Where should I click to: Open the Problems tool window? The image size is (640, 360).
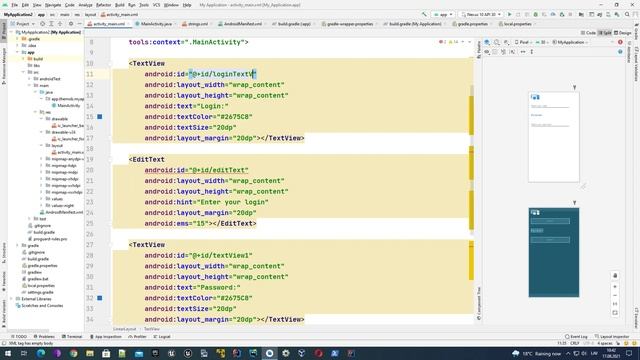(x=44, y=337)
